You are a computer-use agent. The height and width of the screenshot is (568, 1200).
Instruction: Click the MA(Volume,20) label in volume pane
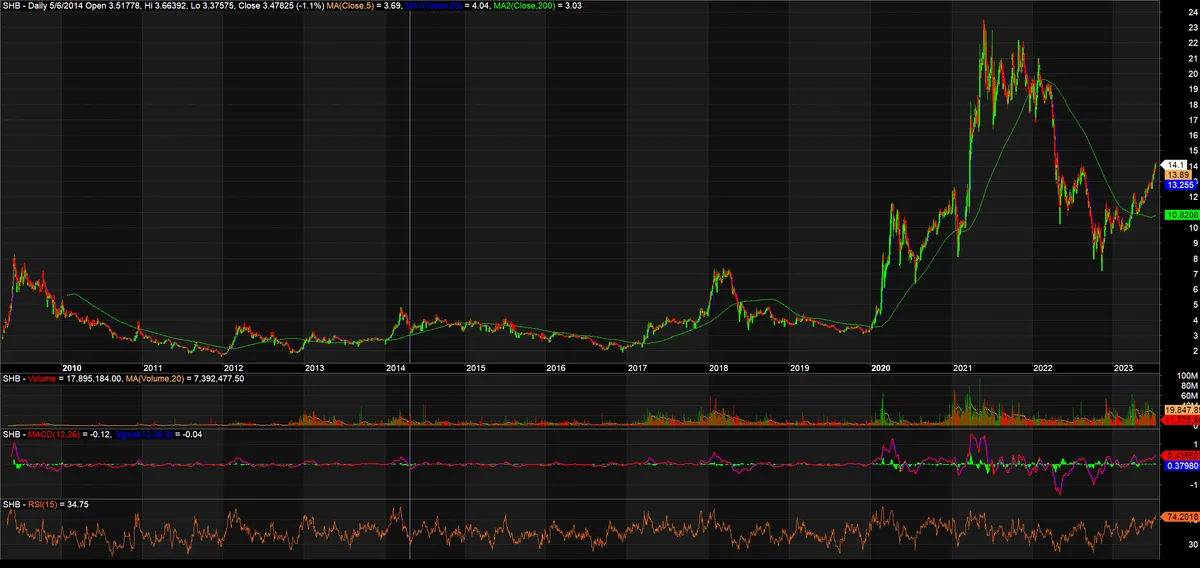click(156, 379)
